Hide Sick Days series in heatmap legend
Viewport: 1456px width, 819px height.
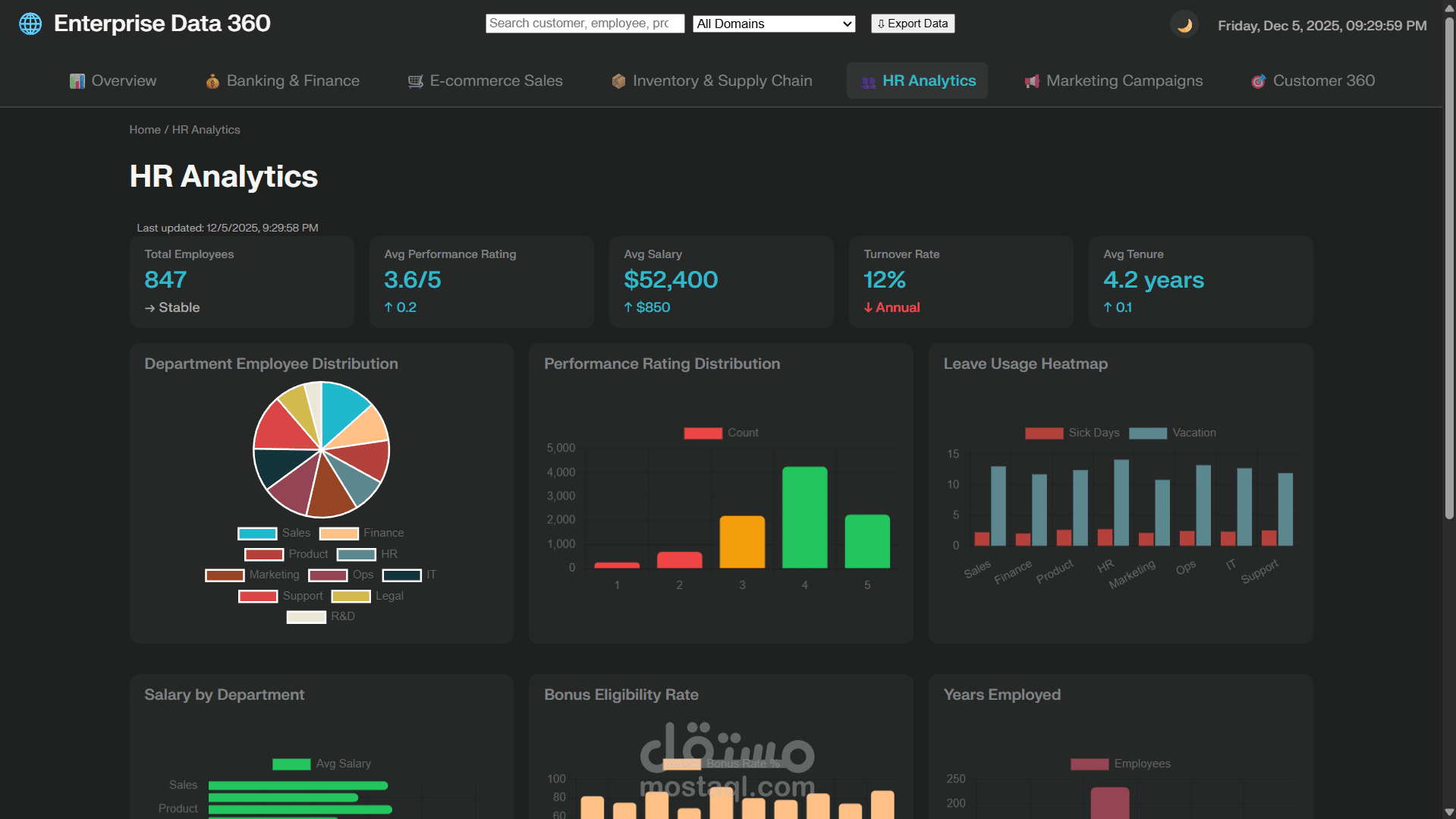(x=1072, y=433)
